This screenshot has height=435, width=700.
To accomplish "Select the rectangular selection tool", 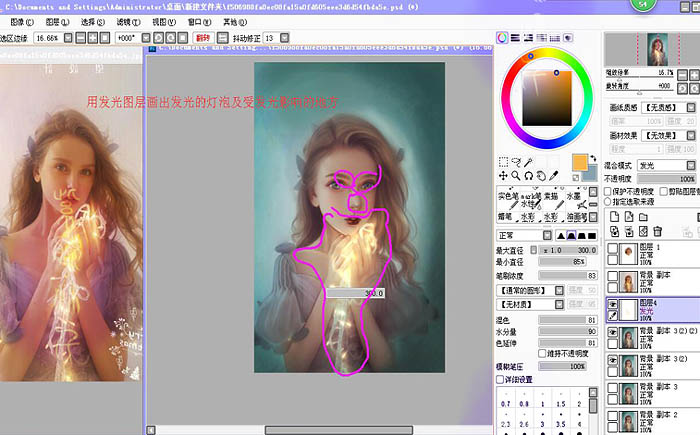I will (503, 162).
